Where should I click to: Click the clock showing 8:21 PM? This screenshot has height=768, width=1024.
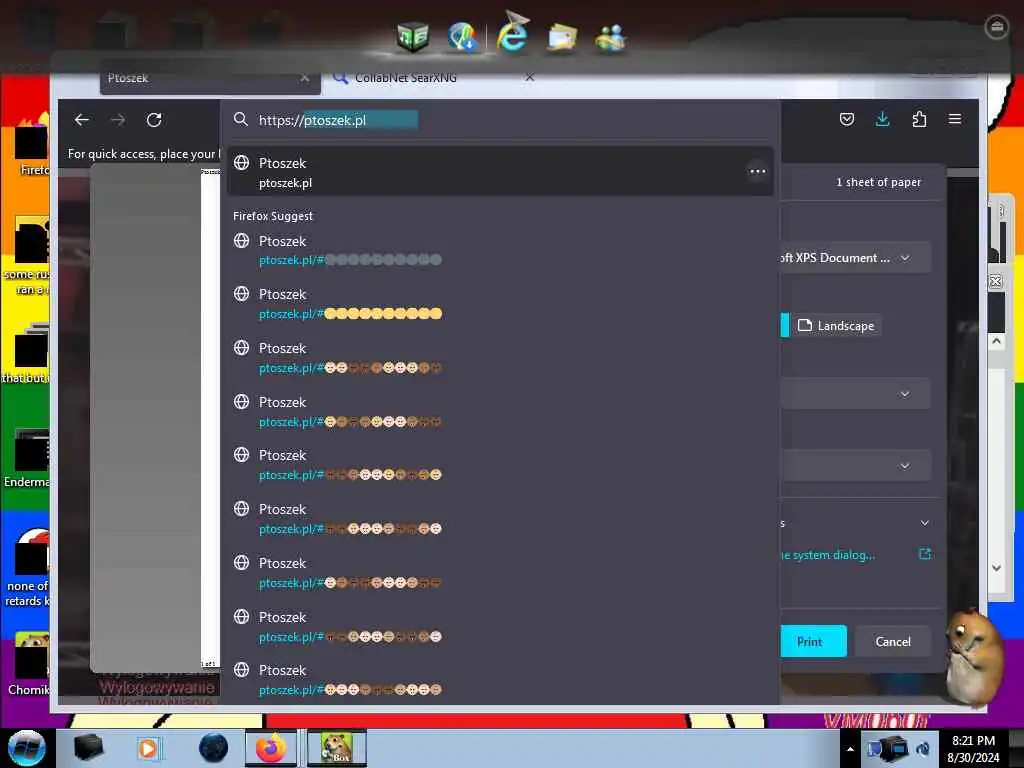pos(973,741)
